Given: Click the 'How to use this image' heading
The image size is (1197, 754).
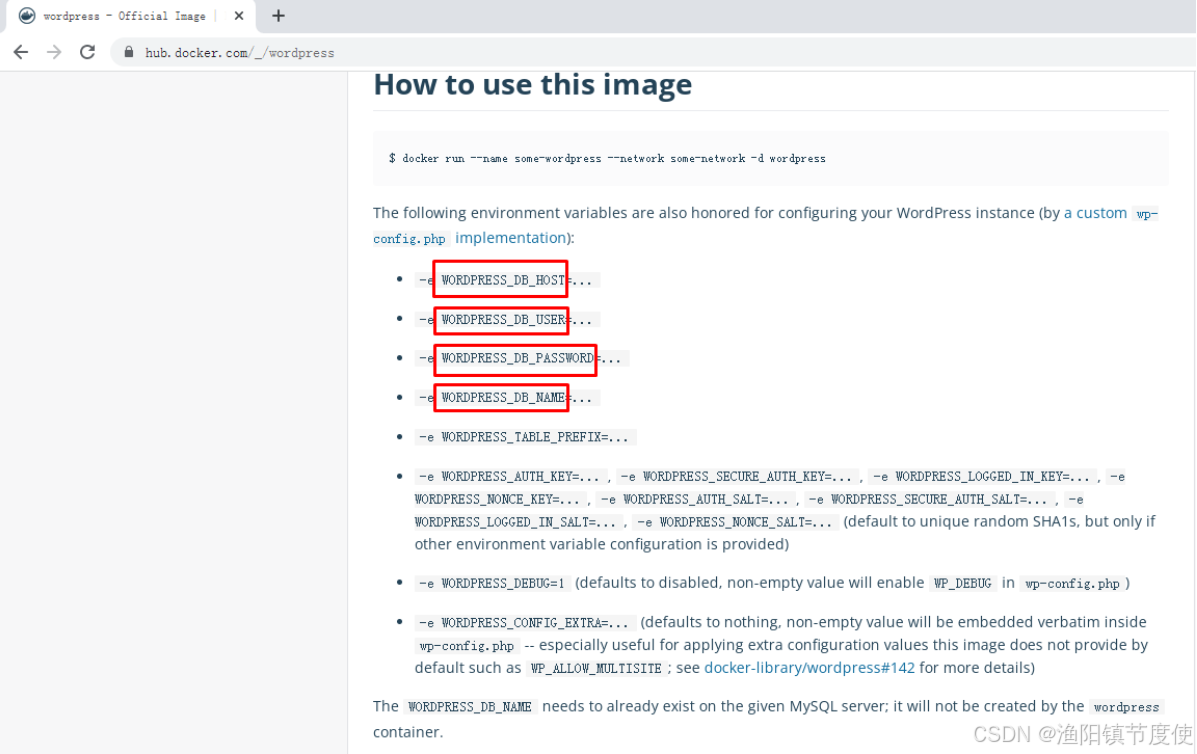Looking at the screenshot, I should point(533,84).
